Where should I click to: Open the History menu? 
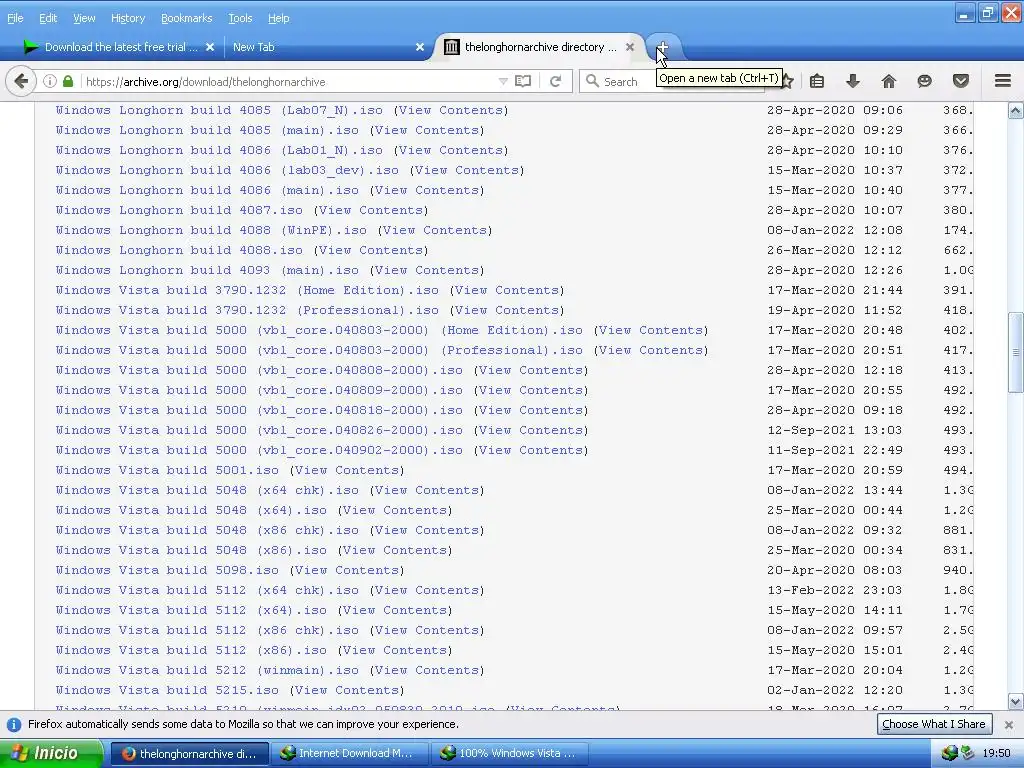click(x=128, y=18)
